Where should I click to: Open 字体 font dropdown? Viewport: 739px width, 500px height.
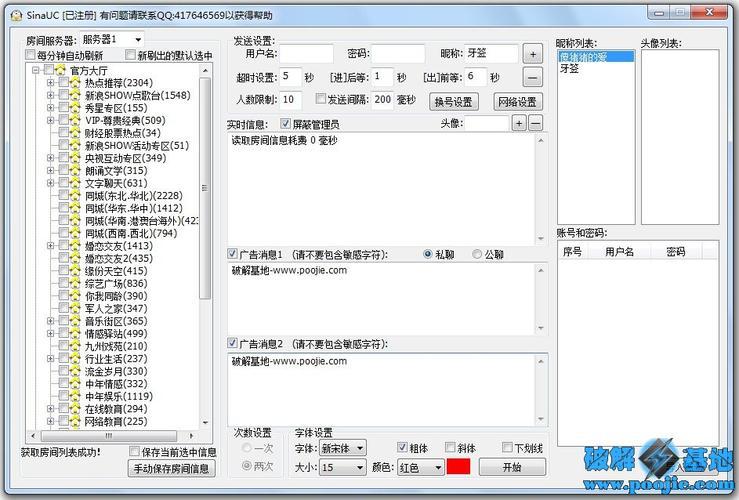click(360, 448)
